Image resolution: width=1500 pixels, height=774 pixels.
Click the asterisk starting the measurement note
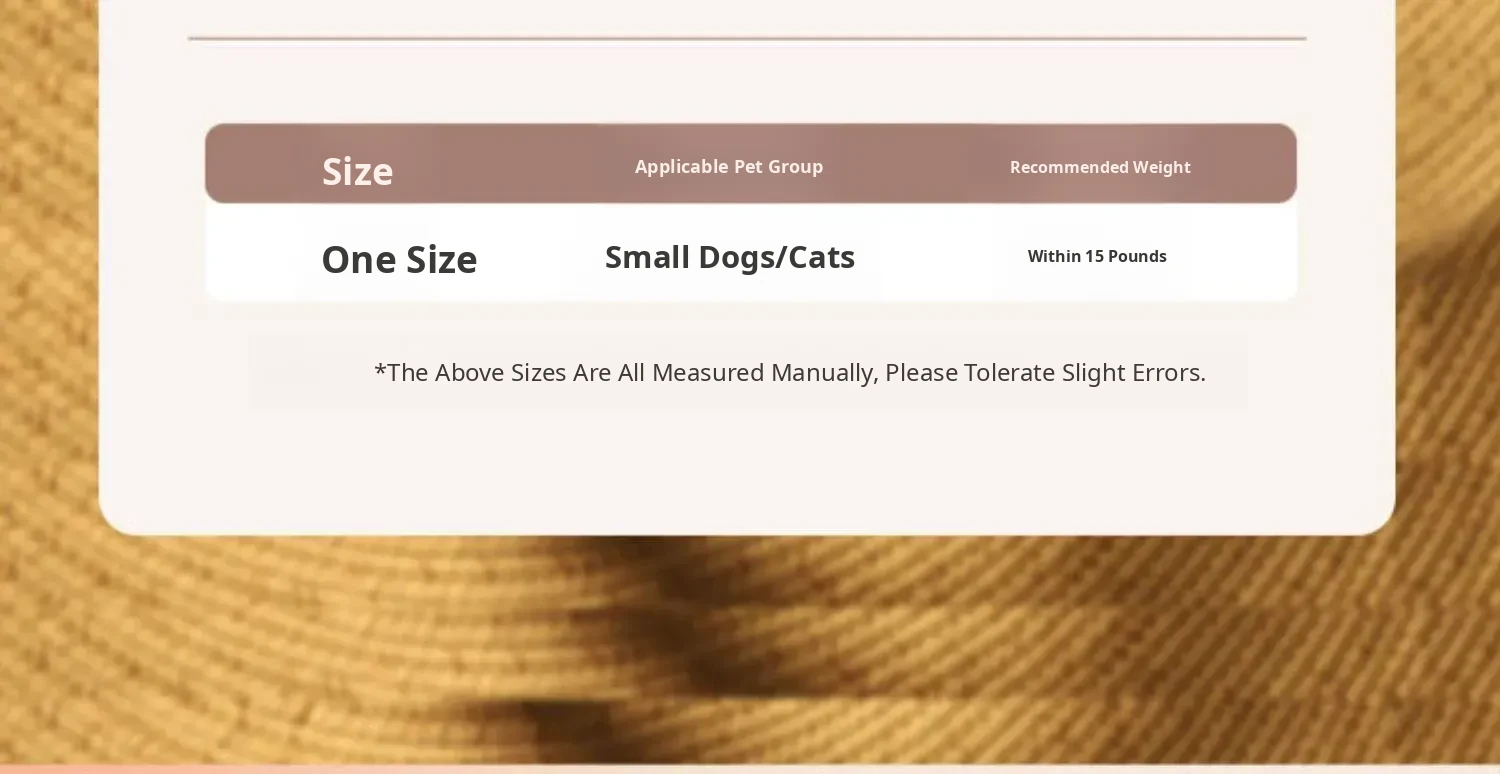pos(380,370)
